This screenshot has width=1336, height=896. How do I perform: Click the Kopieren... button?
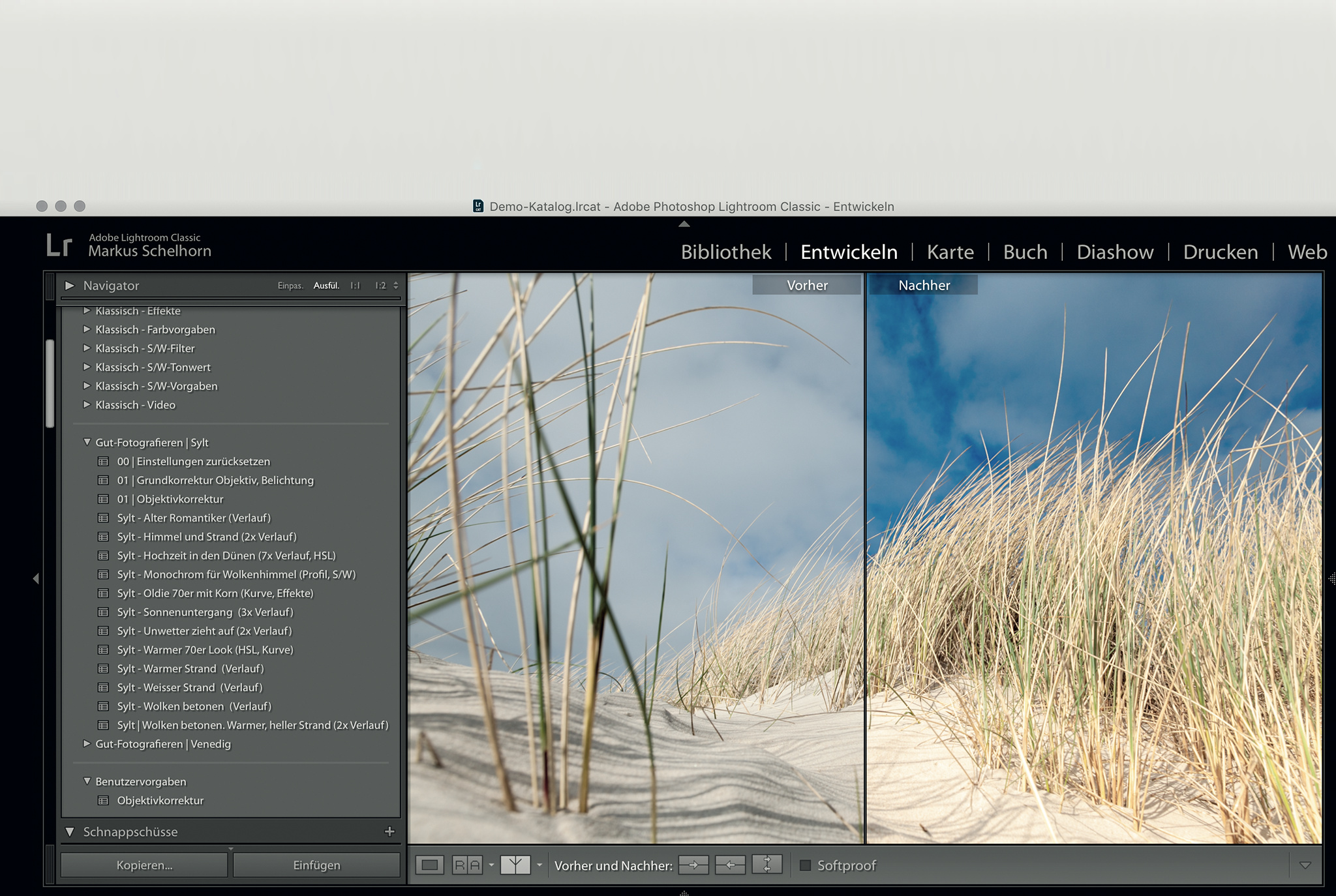coord(144,865)
